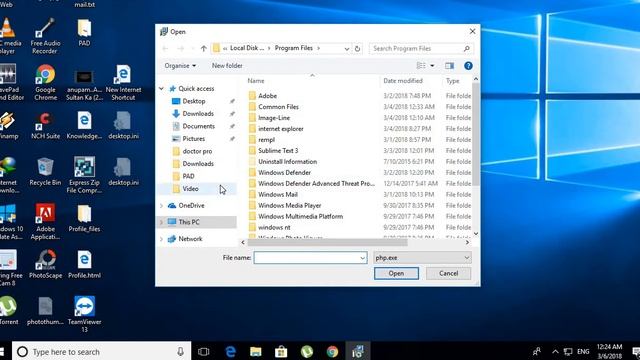Open the File name history dropdown
This screenshot has height=360, width=640.
362,258
